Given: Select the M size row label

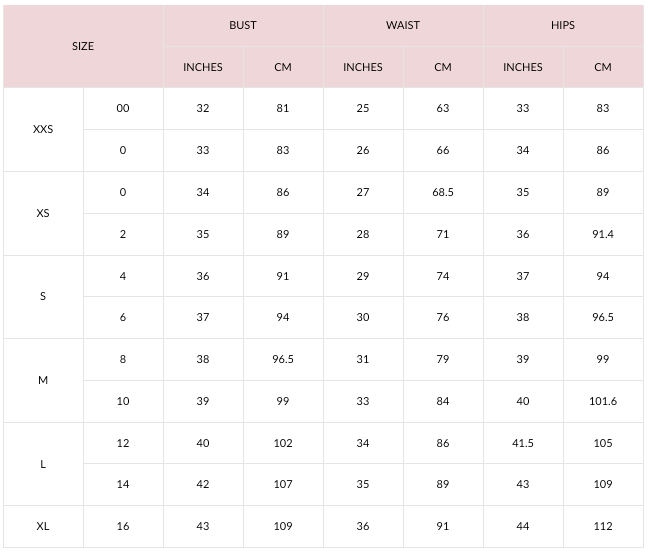Looking at the screenshot, I should tap(43, 380).
